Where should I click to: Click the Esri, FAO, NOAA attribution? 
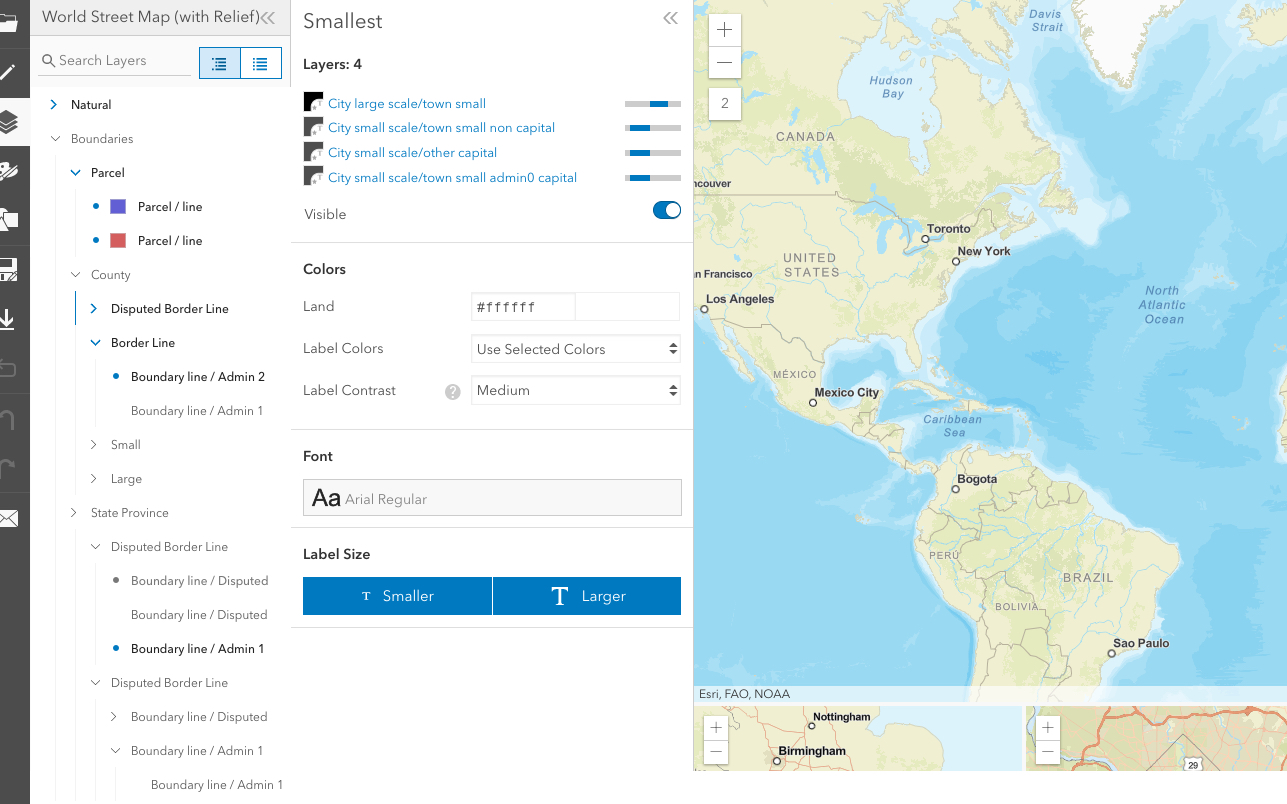[x=744, y=694]
